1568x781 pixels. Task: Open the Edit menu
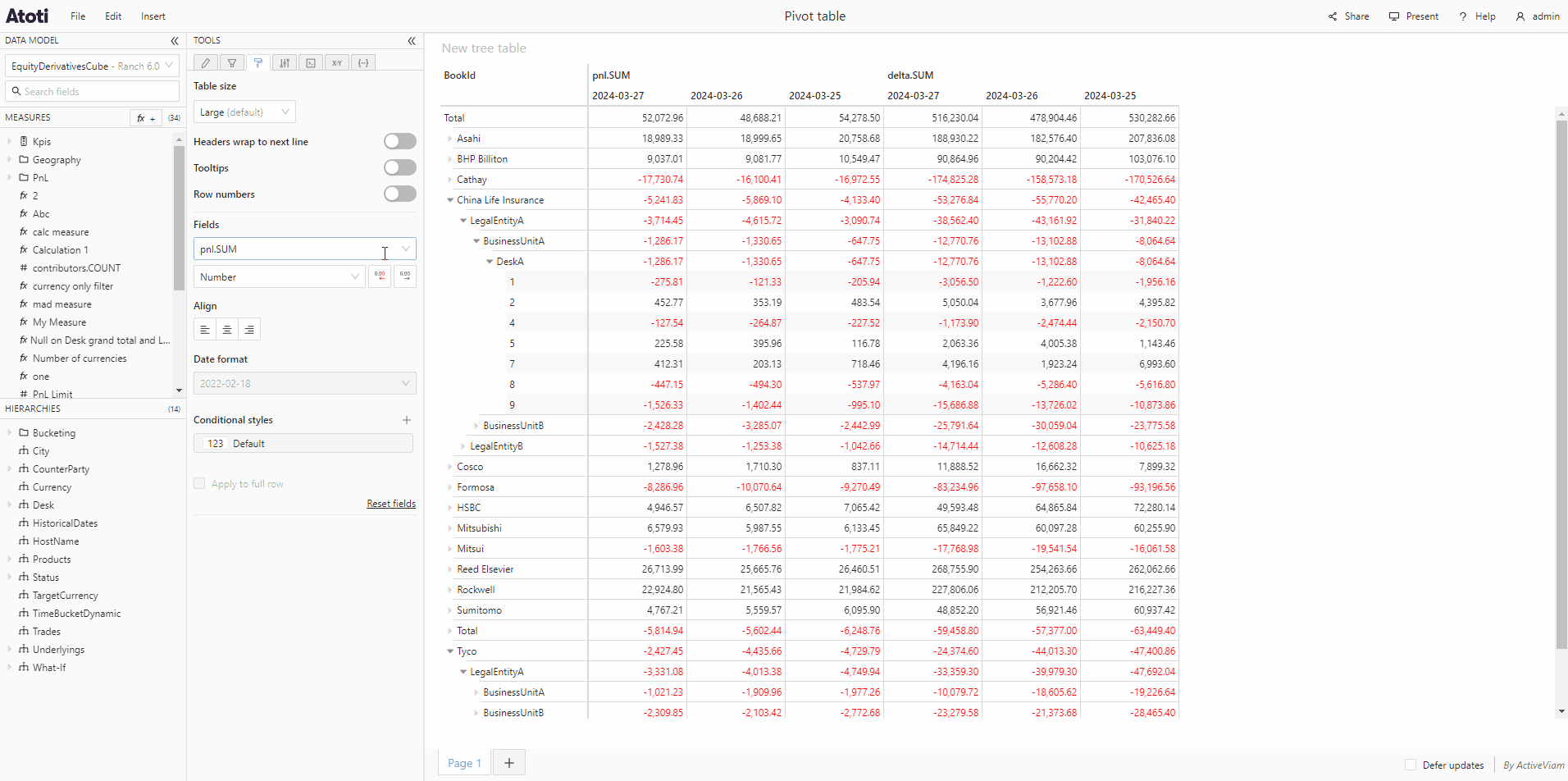click(x=113, y=16)
